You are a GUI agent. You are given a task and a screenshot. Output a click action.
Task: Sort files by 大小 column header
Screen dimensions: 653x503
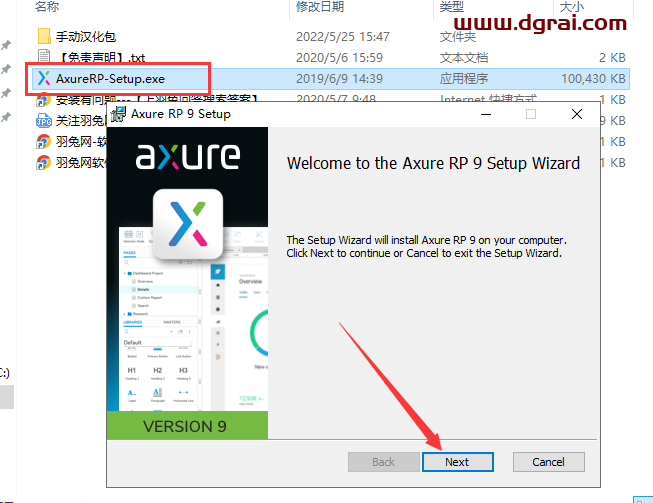571,6
